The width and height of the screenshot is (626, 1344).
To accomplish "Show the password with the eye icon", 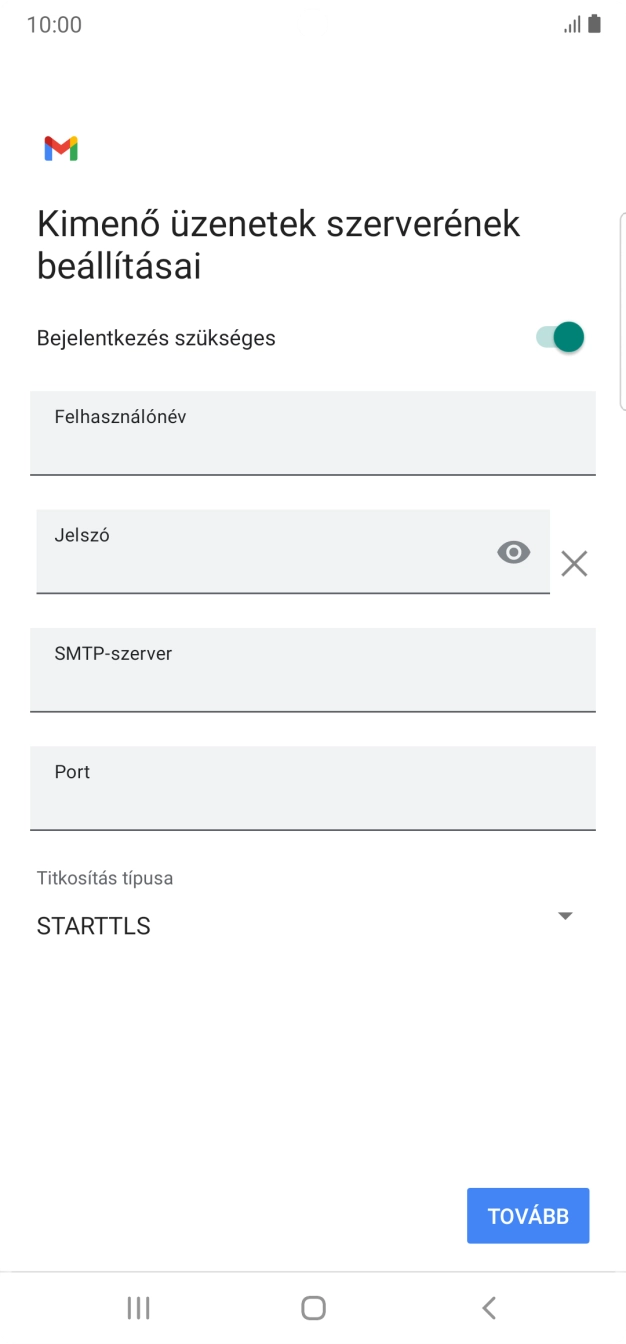I will pos(513,551).
